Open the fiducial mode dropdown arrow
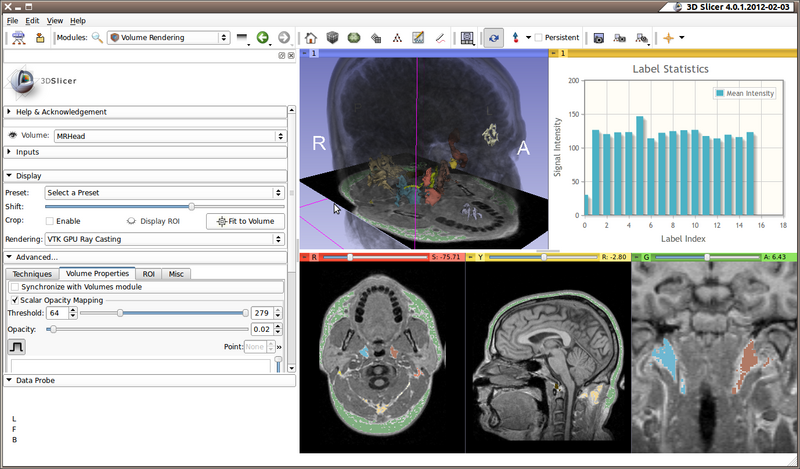This screenshot has height=469, width=800. (x=528, y=38)
